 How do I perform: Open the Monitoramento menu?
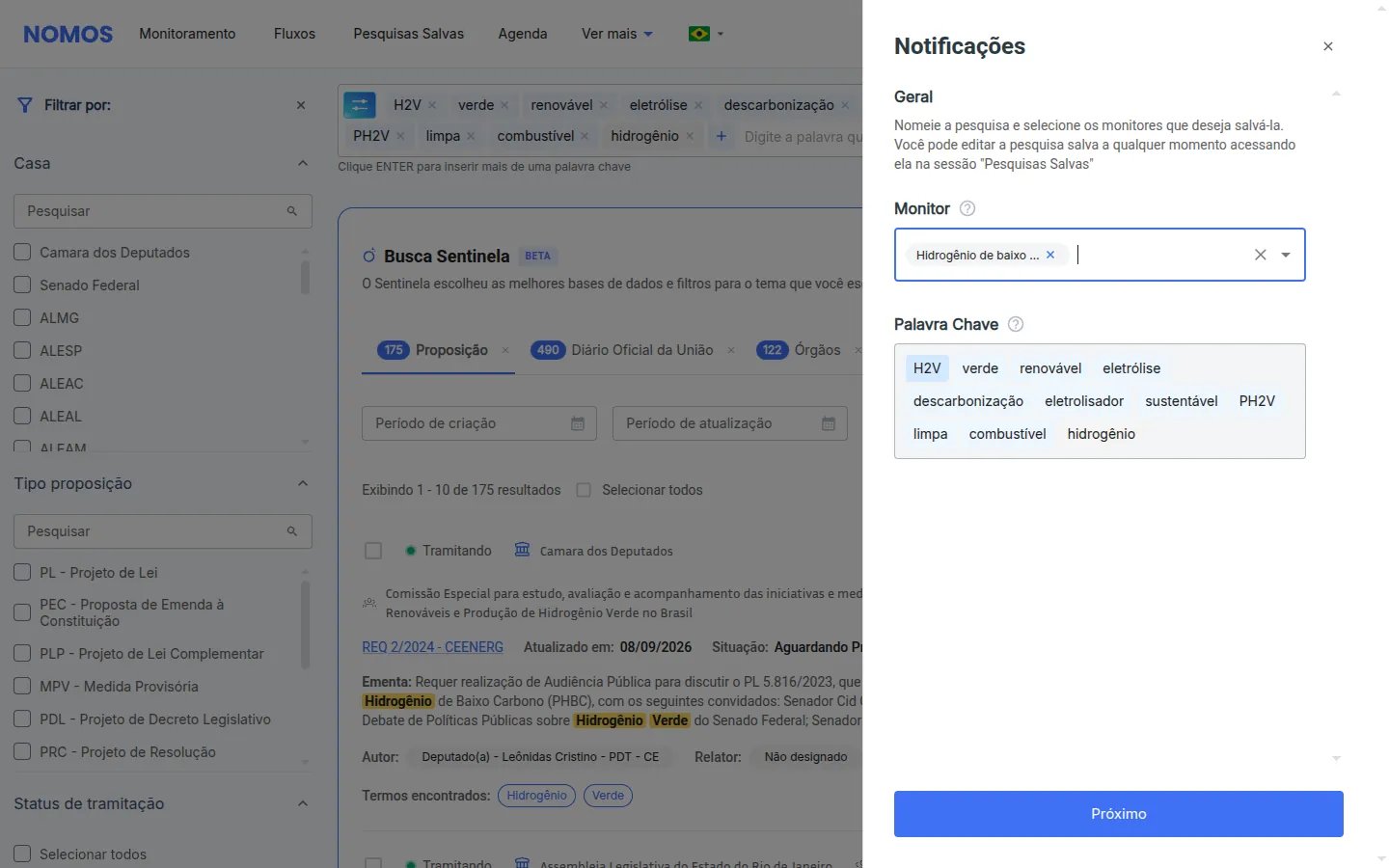coord(187,34)
